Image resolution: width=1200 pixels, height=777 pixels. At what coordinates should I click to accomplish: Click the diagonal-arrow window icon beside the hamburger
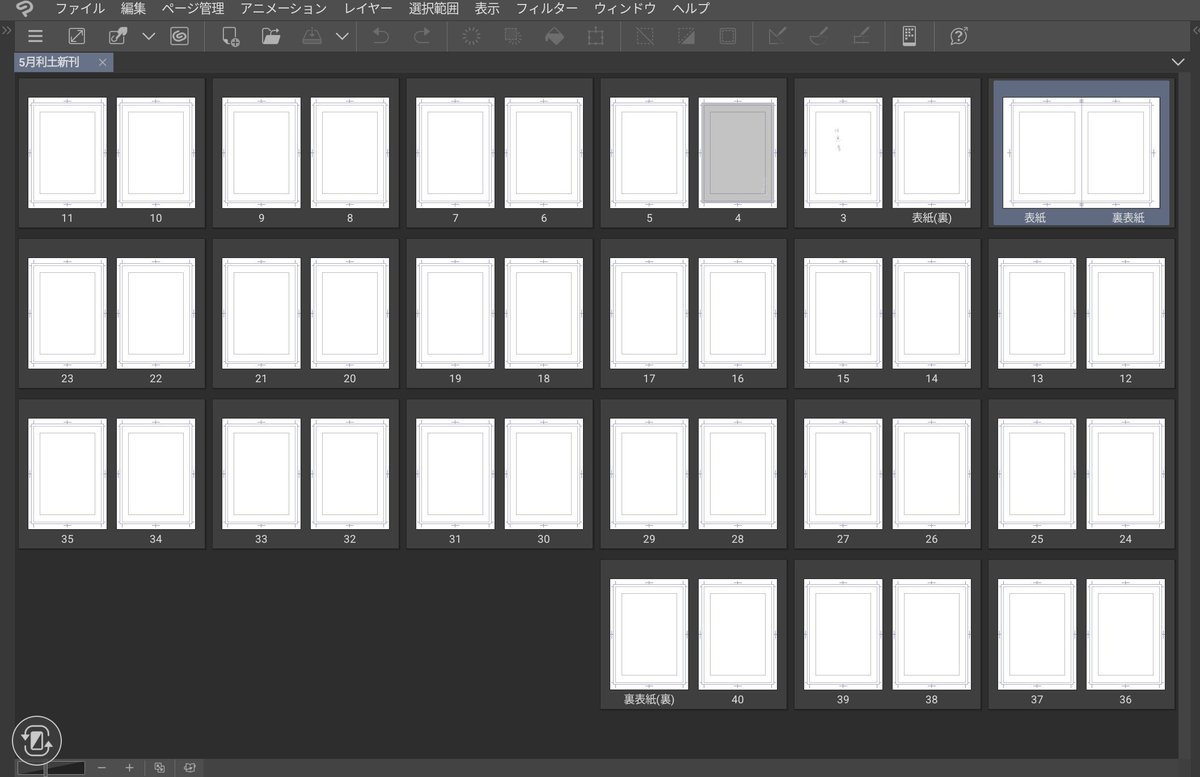tap(76, 36)
